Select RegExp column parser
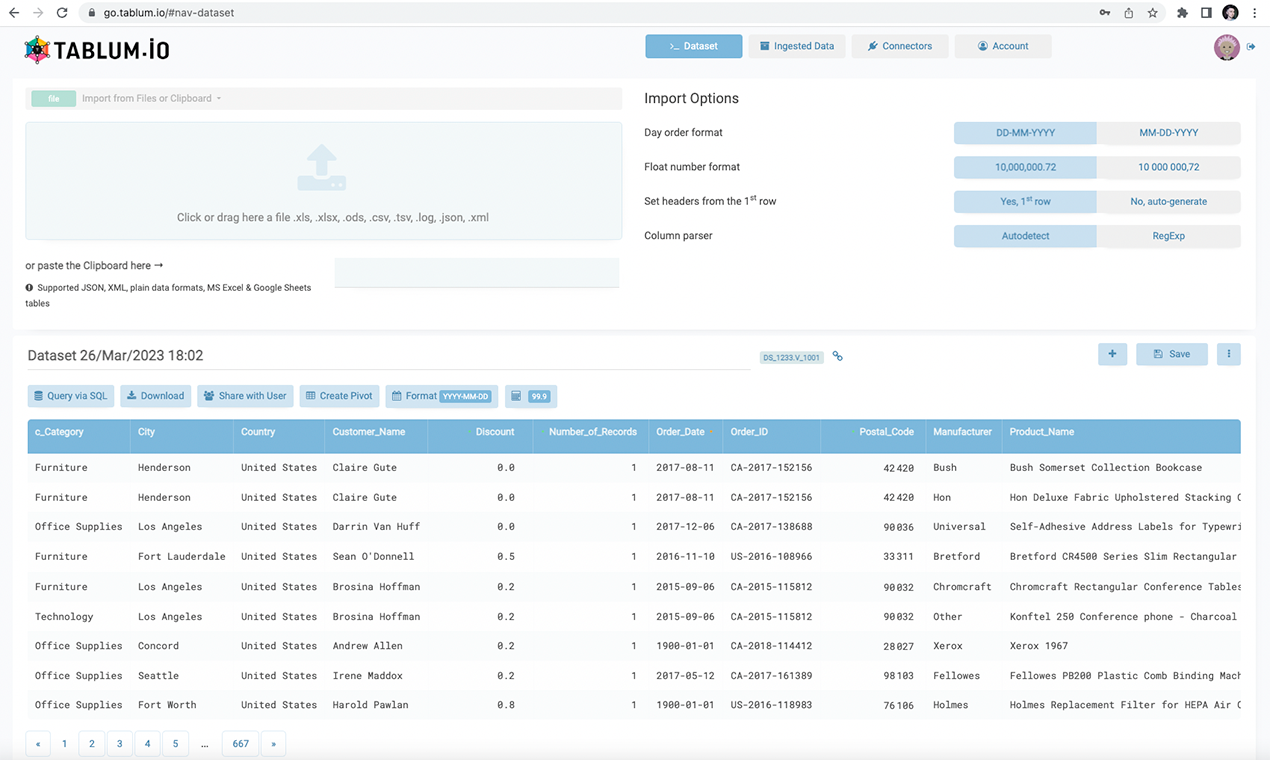Viewport: 1270px width, 760px height. click(1169, 236)
